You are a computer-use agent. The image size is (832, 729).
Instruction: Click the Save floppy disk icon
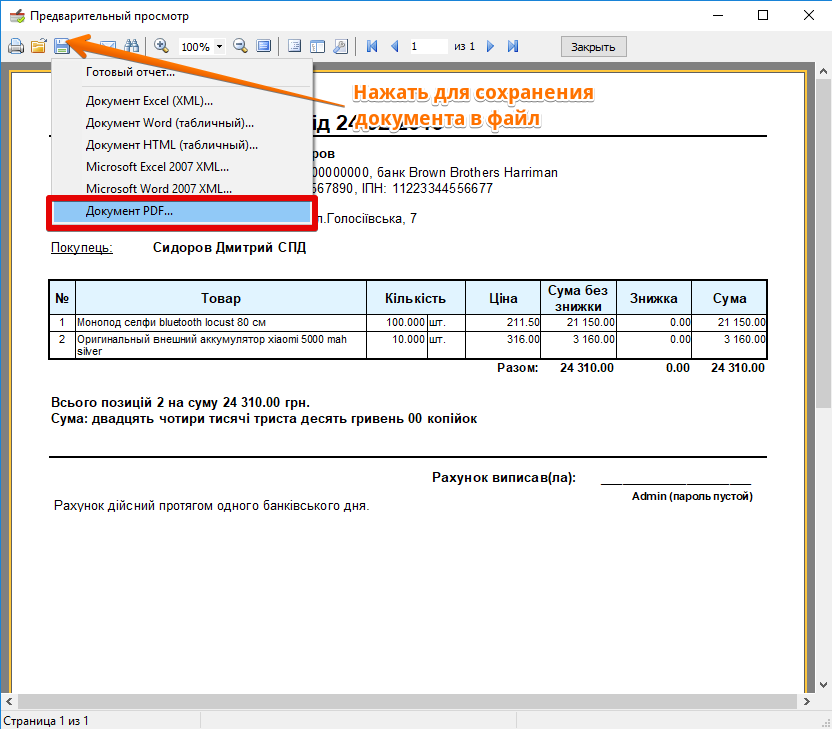pos(62,47)
